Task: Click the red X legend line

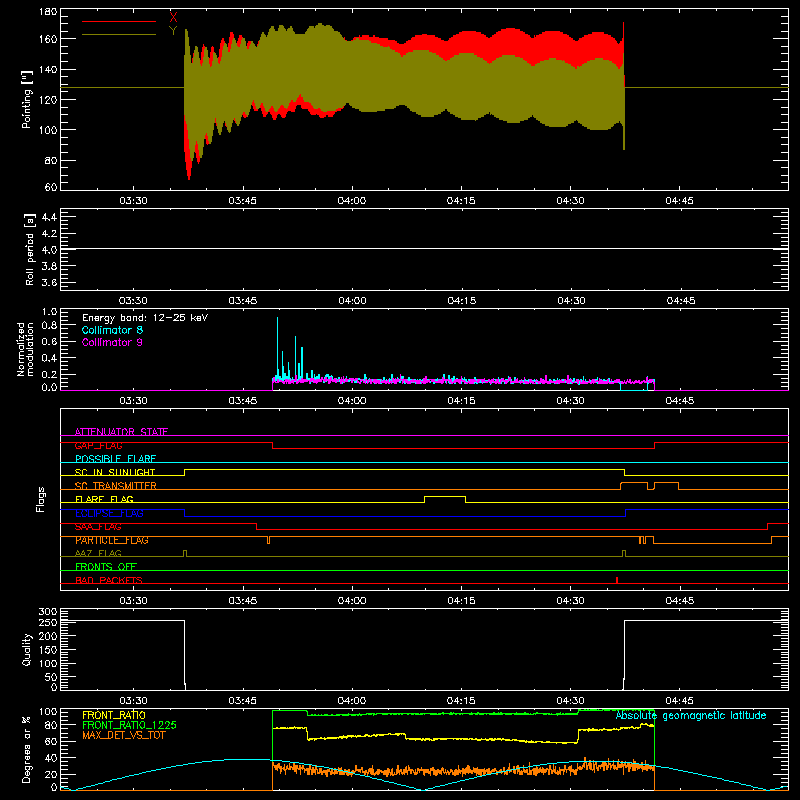Action: tap(119, 21)
